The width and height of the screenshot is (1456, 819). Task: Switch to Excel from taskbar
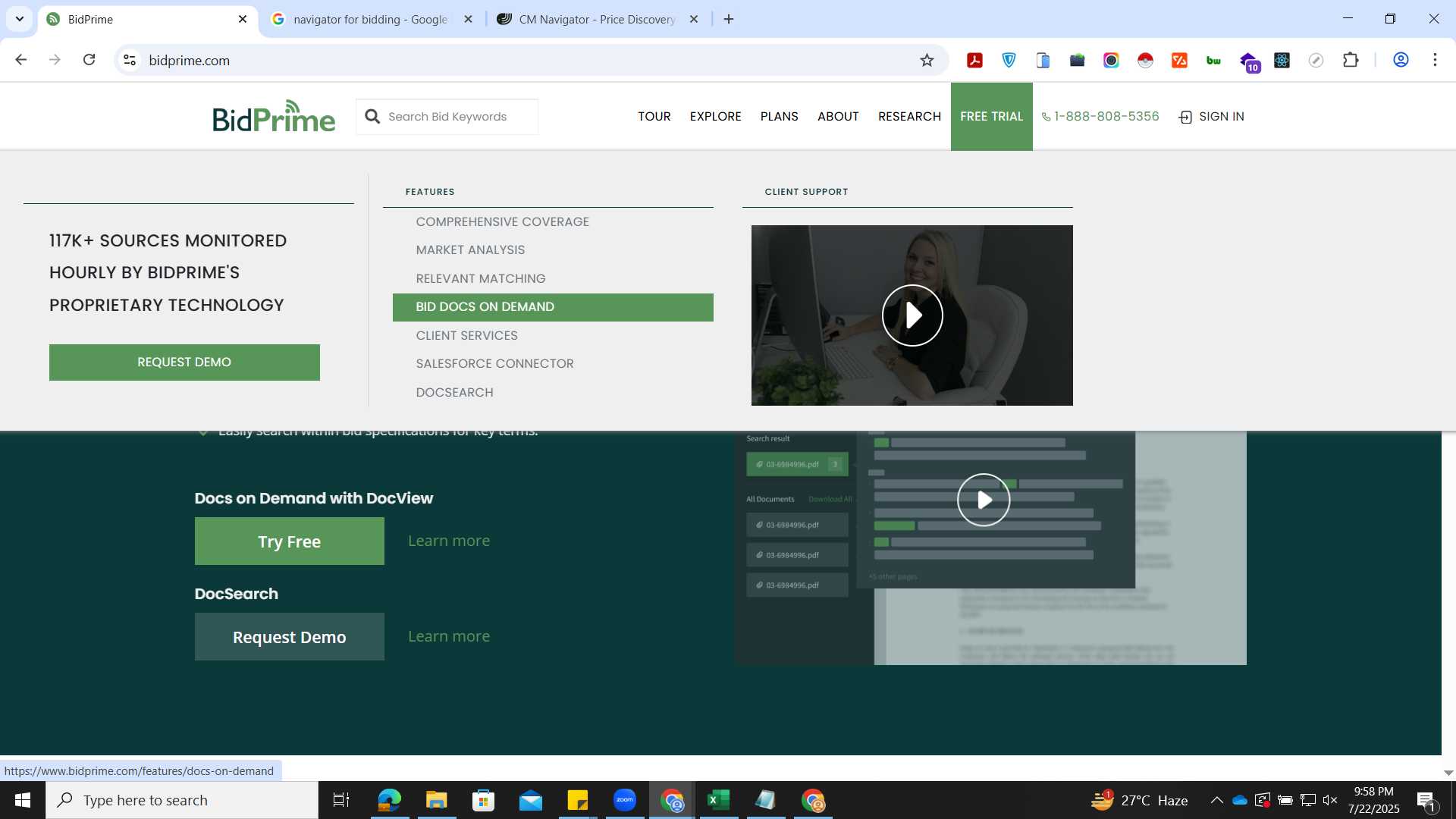(x=718, y=800)
